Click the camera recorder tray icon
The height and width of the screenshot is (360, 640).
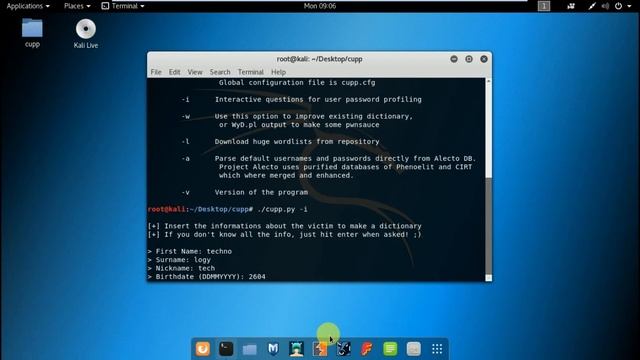click(571, 6)
